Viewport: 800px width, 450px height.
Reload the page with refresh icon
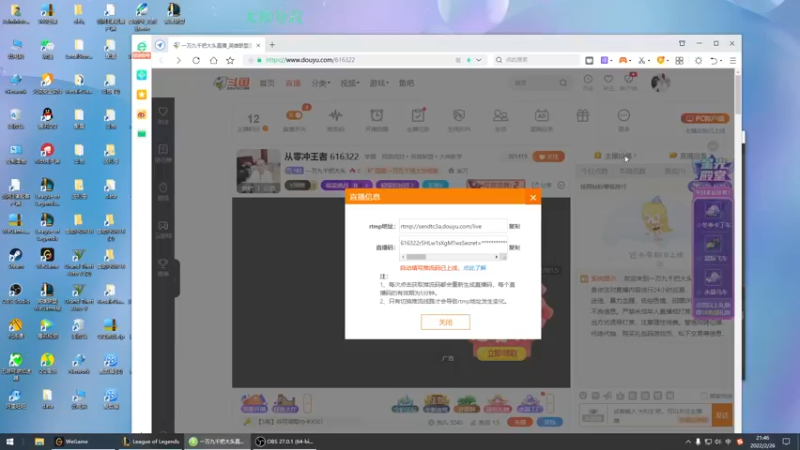click(196, 60)
